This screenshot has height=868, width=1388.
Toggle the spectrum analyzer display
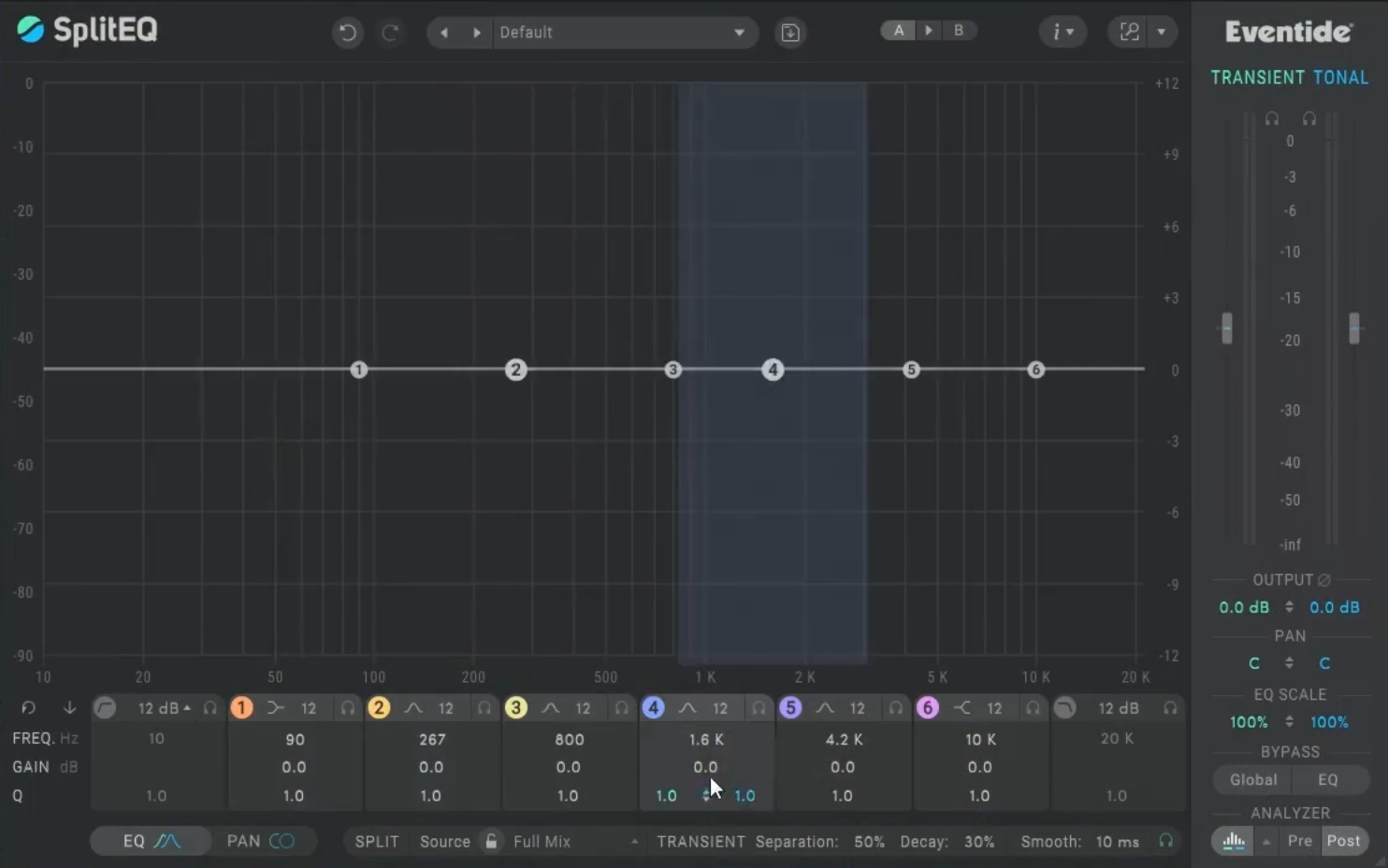coord(1234,841)
